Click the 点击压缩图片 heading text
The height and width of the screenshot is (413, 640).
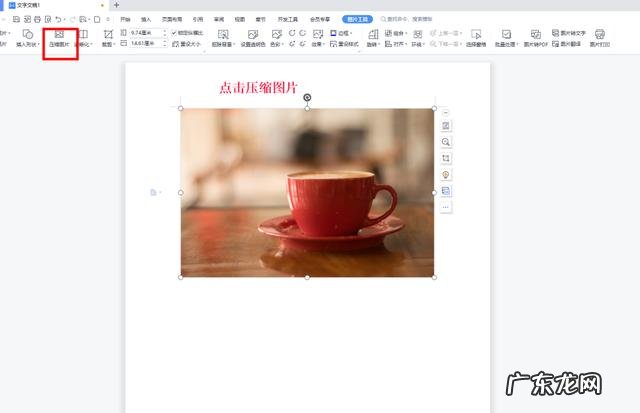tap(258, 87)
